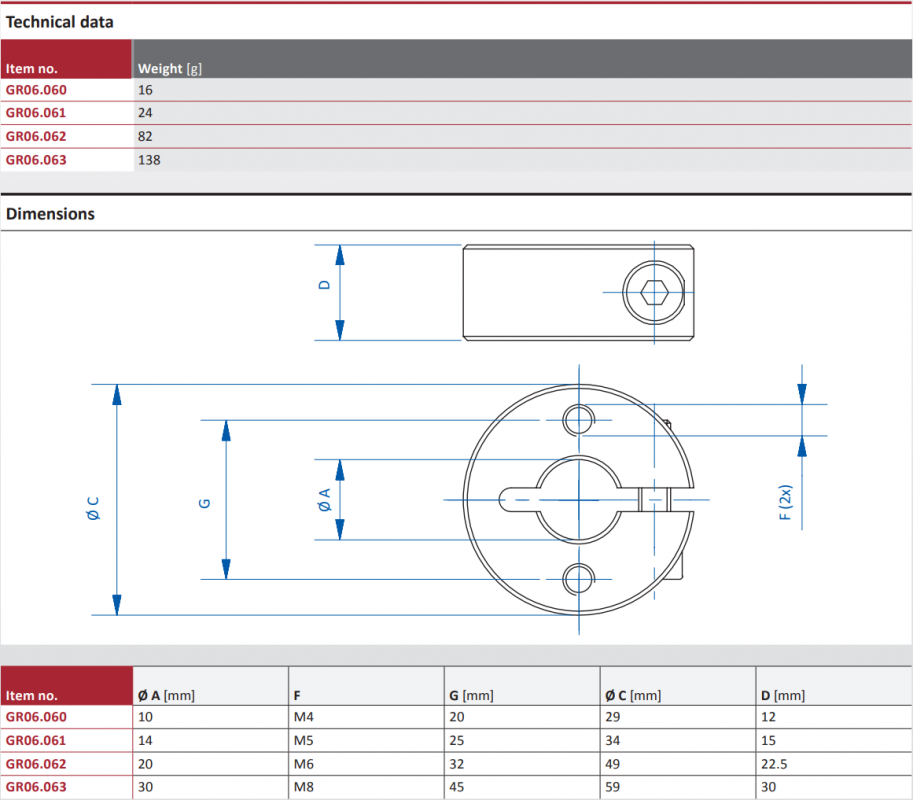Click GR06.061 in the weight table
Viewport: 913px width, 800px height.
pos(36,113)
